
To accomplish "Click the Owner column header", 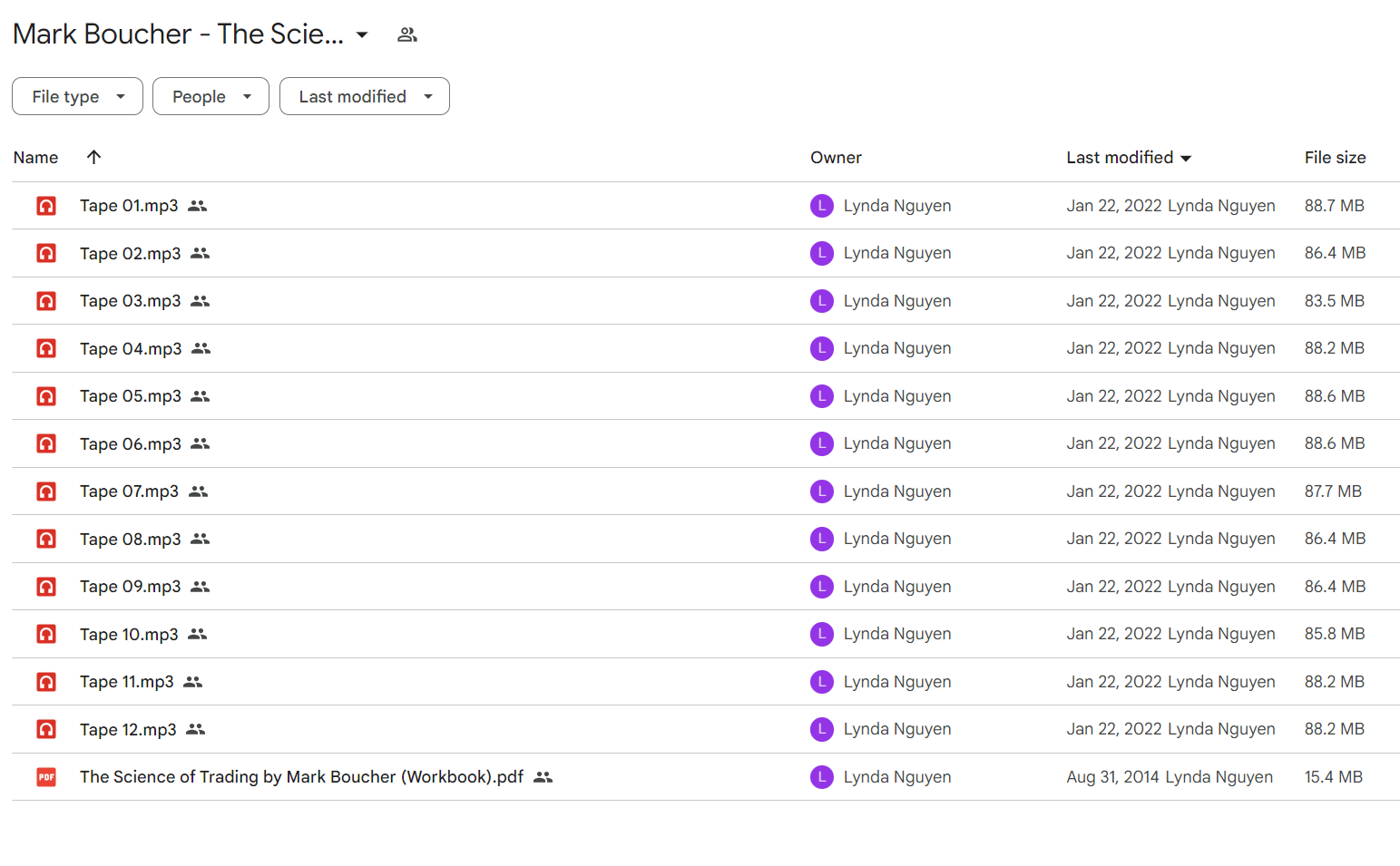I will (836, 158).
